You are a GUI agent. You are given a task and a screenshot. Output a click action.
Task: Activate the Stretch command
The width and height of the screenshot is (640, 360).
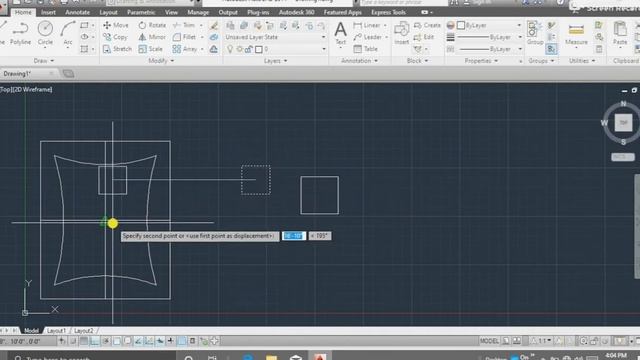point(117,49)
